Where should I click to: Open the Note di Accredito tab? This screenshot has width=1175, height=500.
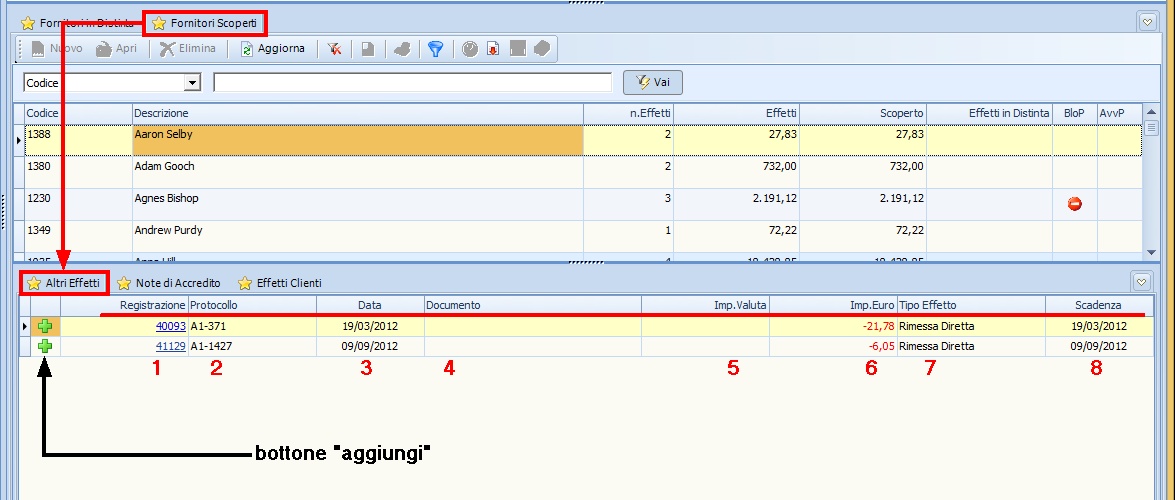(x=169, y=283)
